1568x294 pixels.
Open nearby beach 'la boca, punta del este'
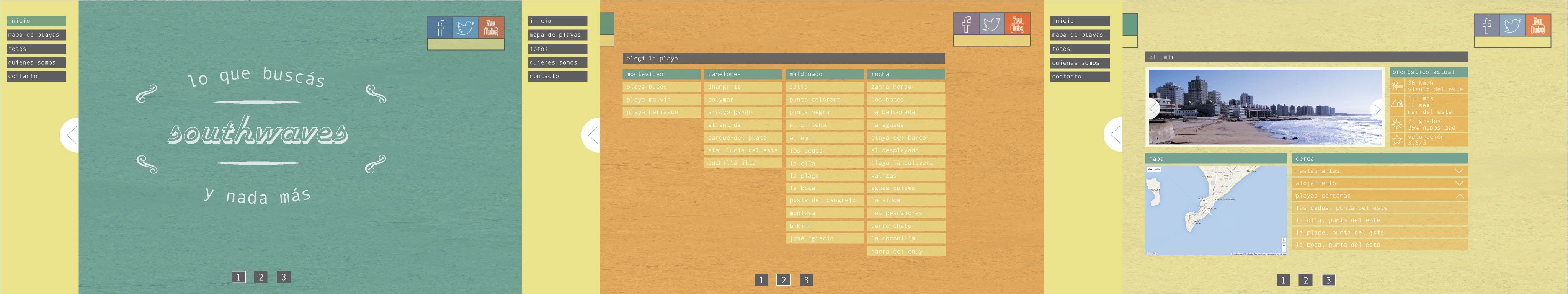click(1380, 245)
